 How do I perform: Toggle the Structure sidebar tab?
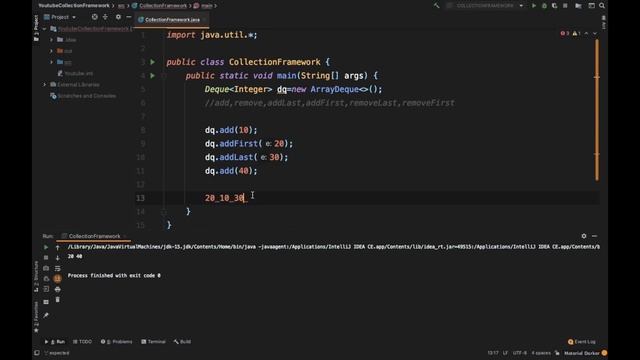[36, 277]
